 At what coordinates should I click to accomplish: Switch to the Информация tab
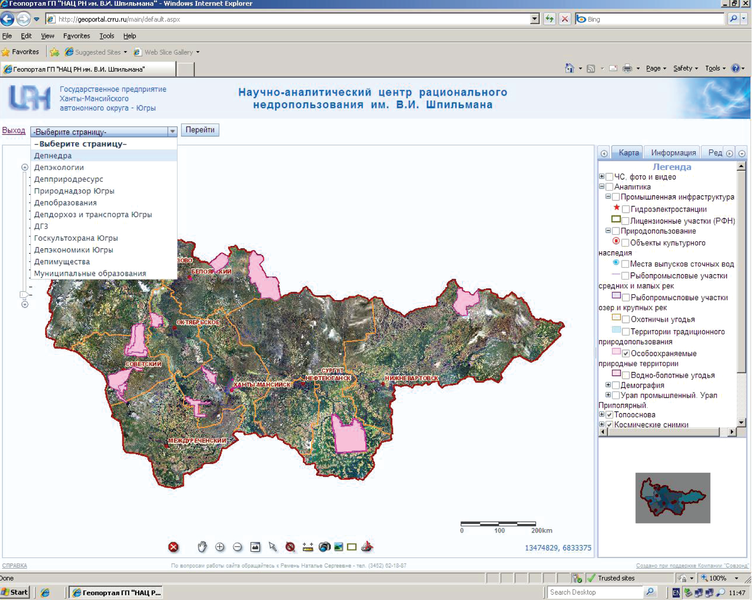coord(673,153)
